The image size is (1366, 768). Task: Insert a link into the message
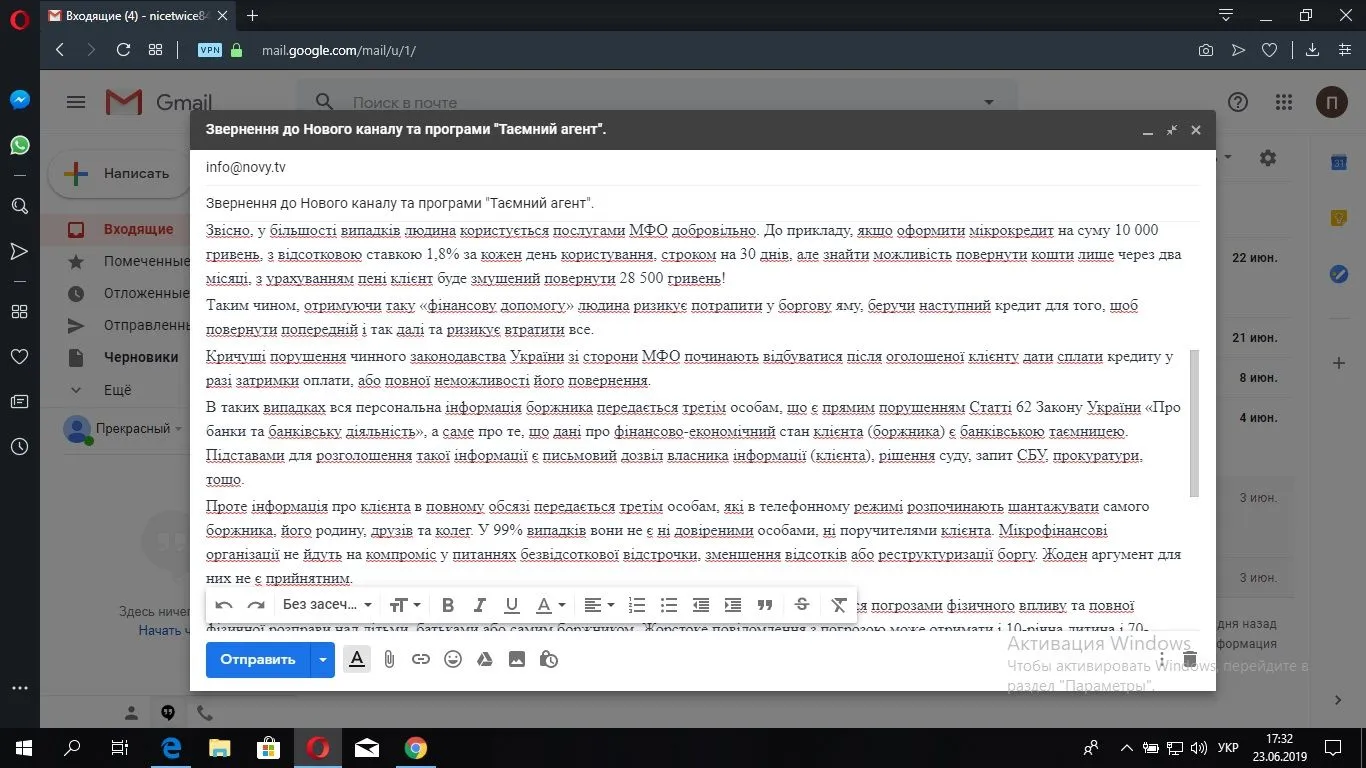(421, 659)
